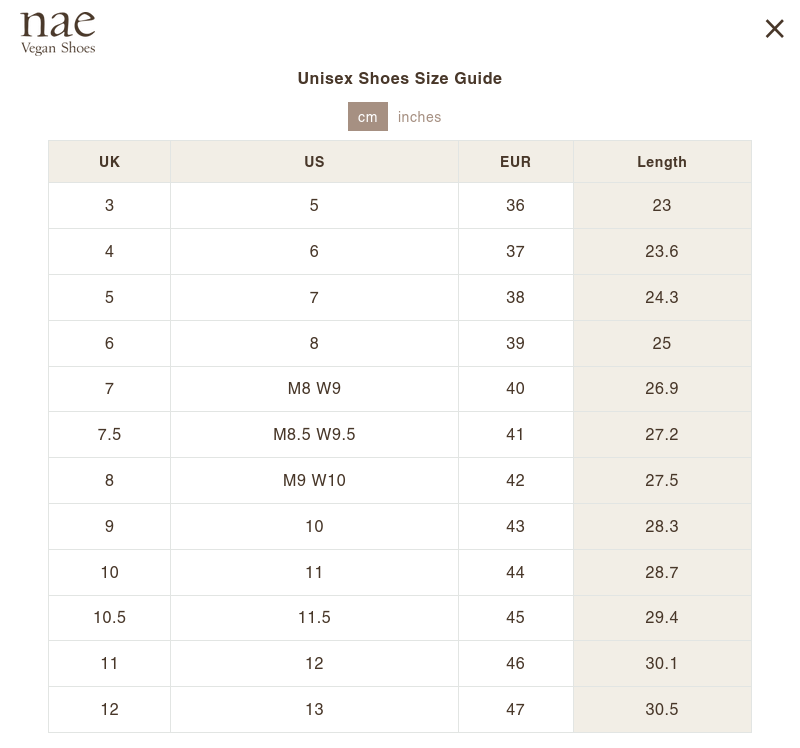800x748 pixels.
Task: Click the nae Vegan Shoes logo
Action: point(58,33)
